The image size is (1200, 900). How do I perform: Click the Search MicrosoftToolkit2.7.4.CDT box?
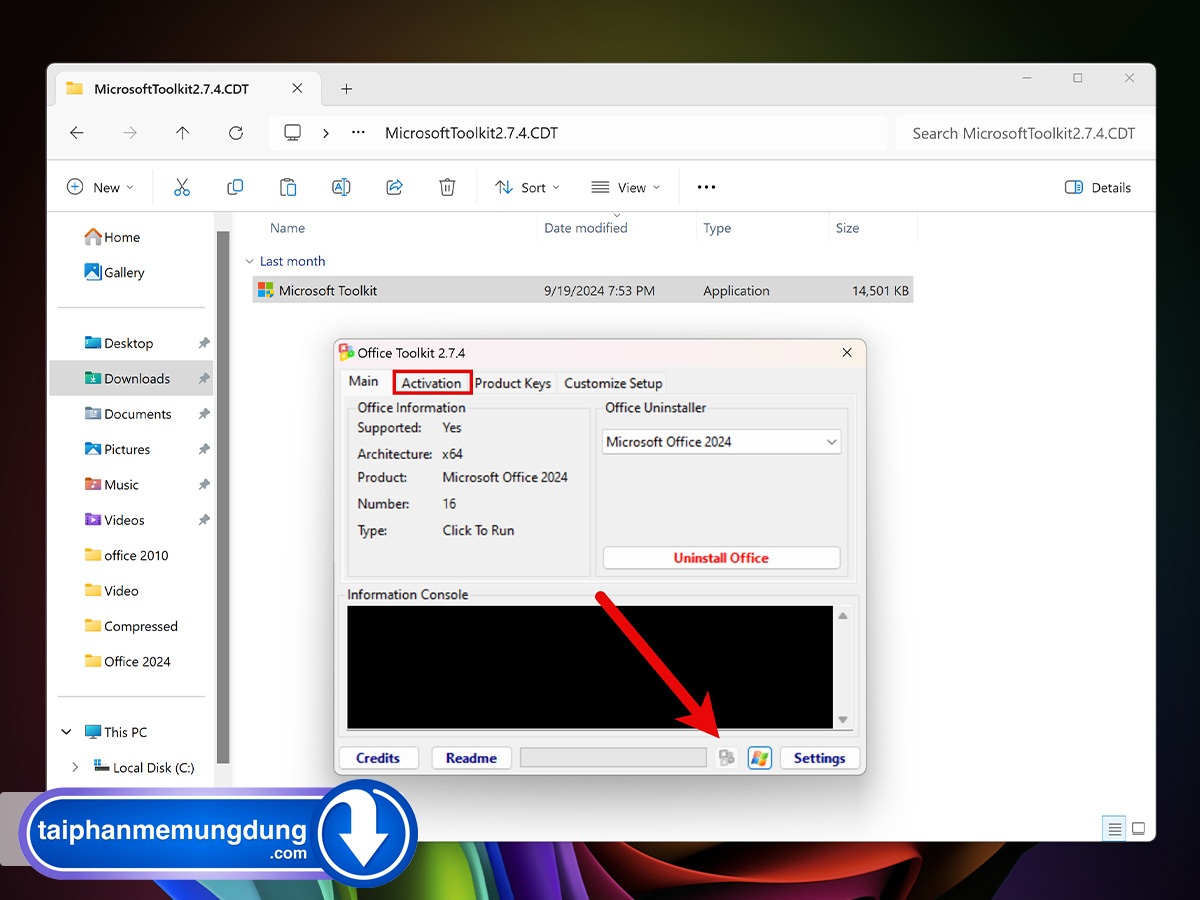click(x=1024, y=133)
